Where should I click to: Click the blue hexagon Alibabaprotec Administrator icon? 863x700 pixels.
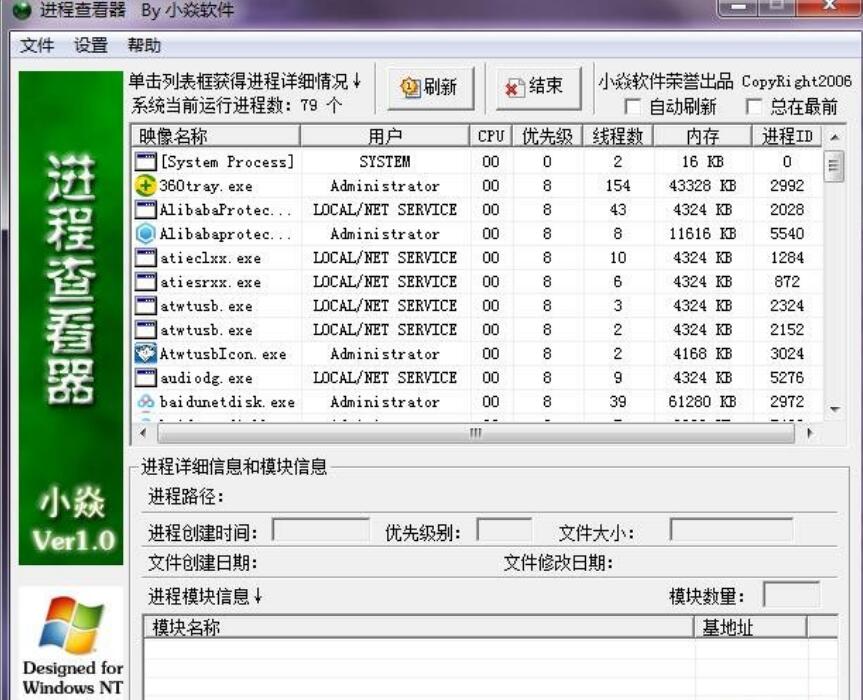point(145,234)
